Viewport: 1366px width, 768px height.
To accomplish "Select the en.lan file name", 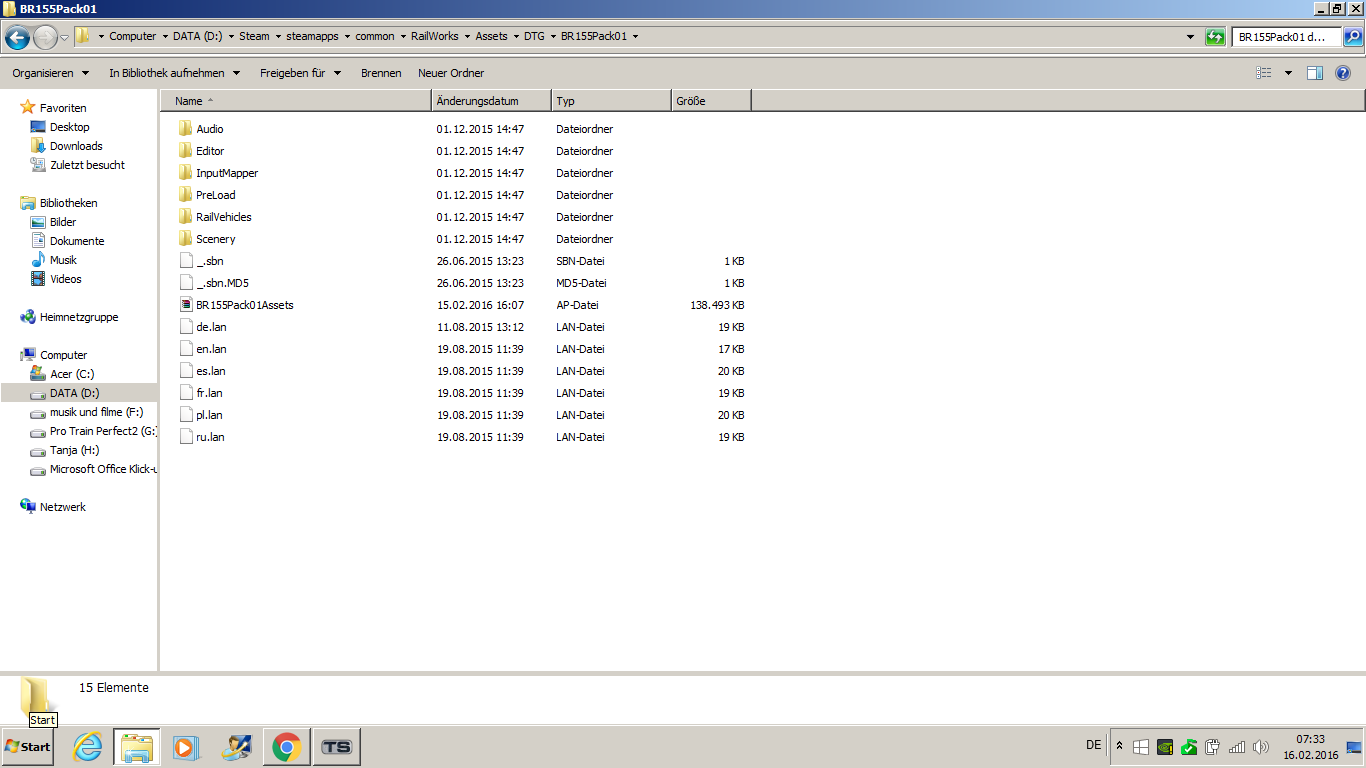I will click(x=211, y=349).
